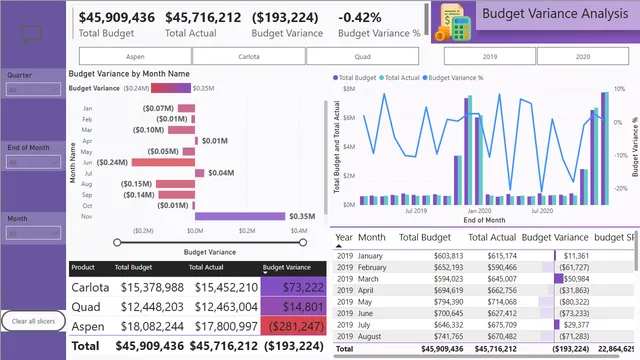Open the Month slicer dropdown
Screen dimensions: 640x360
[x=33, y=233]
